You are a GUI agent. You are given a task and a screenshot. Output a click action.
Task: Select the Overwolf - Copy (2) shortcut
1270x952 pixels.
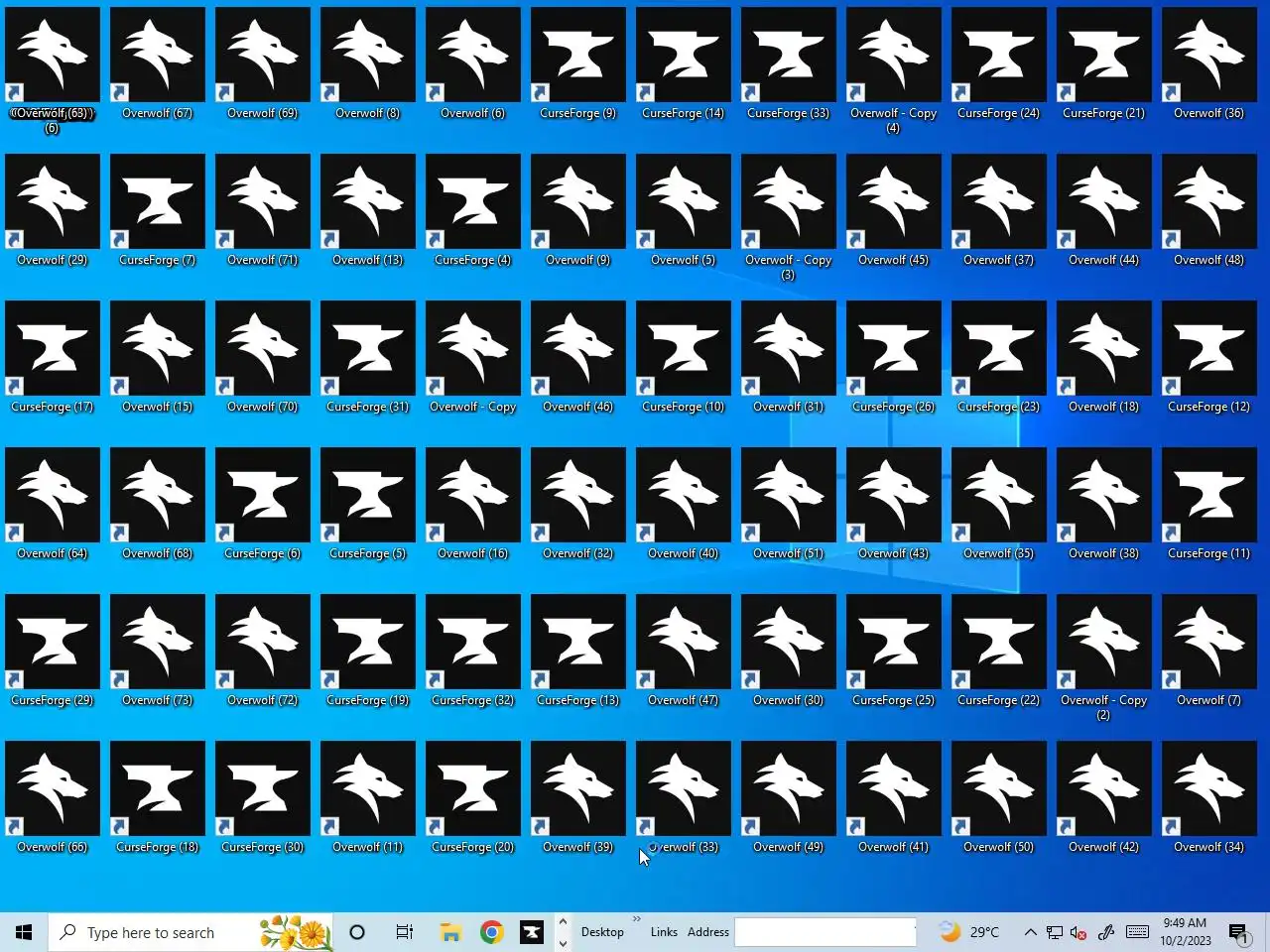[x=1104, y=658]
